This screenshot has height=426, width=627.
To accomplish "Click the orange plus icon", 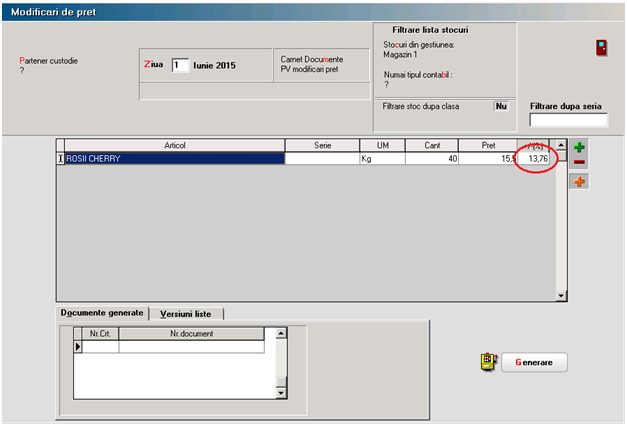I will point(578,182).
